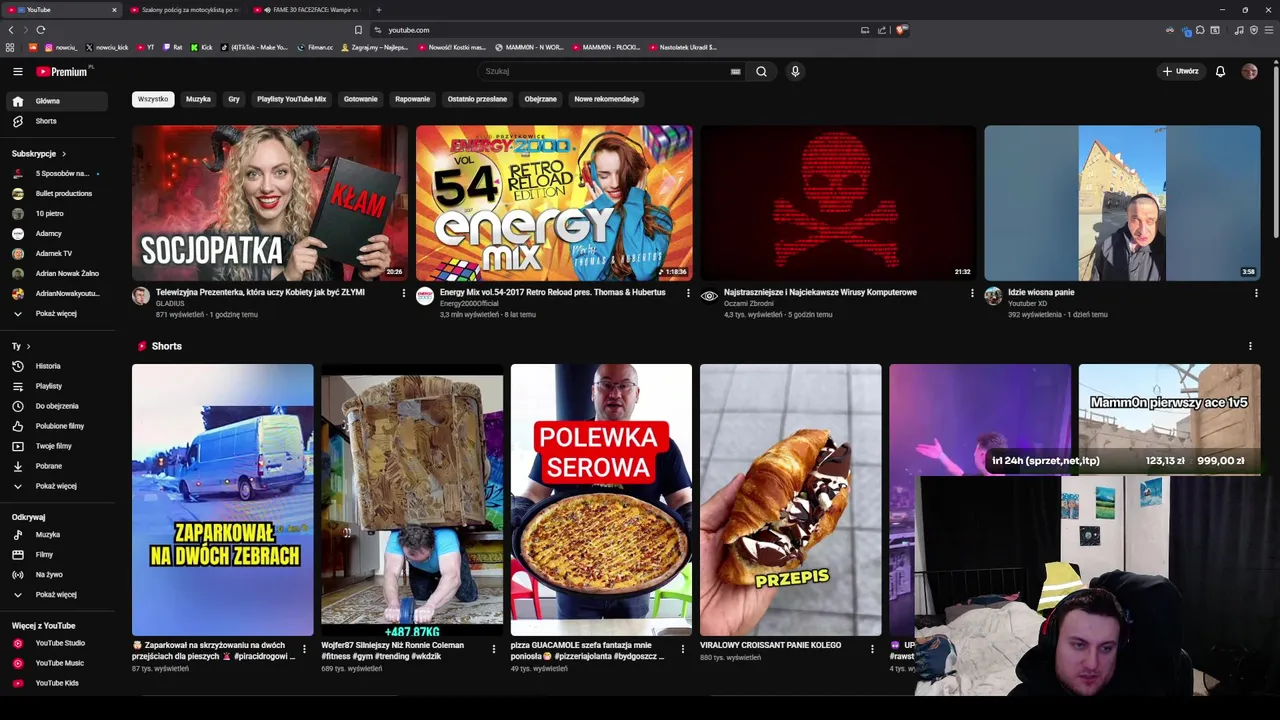
Task: Open the 10 piętro subscription
Action: [56, 213]
